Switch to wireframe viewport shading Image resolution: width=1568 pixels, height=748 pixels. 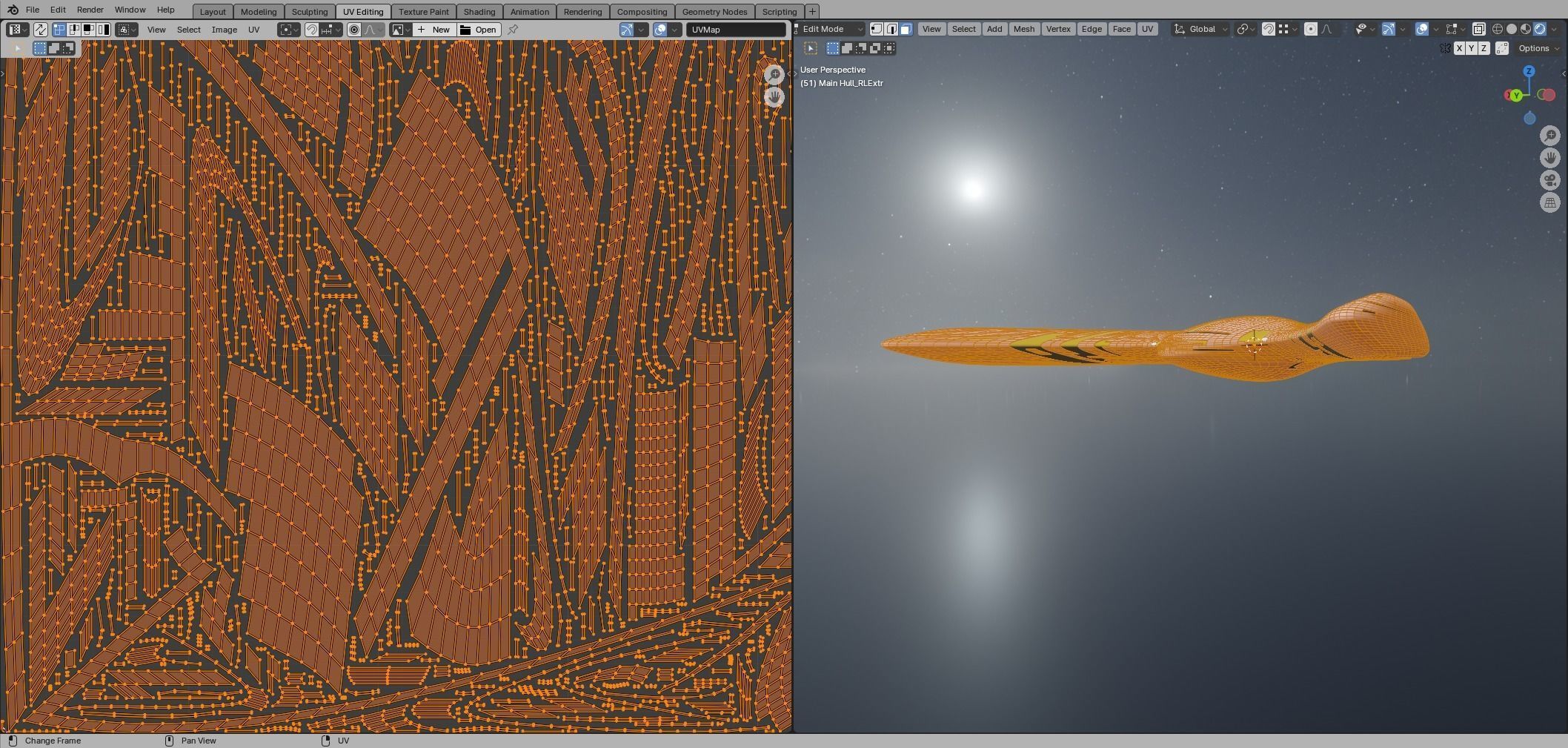1498,29
